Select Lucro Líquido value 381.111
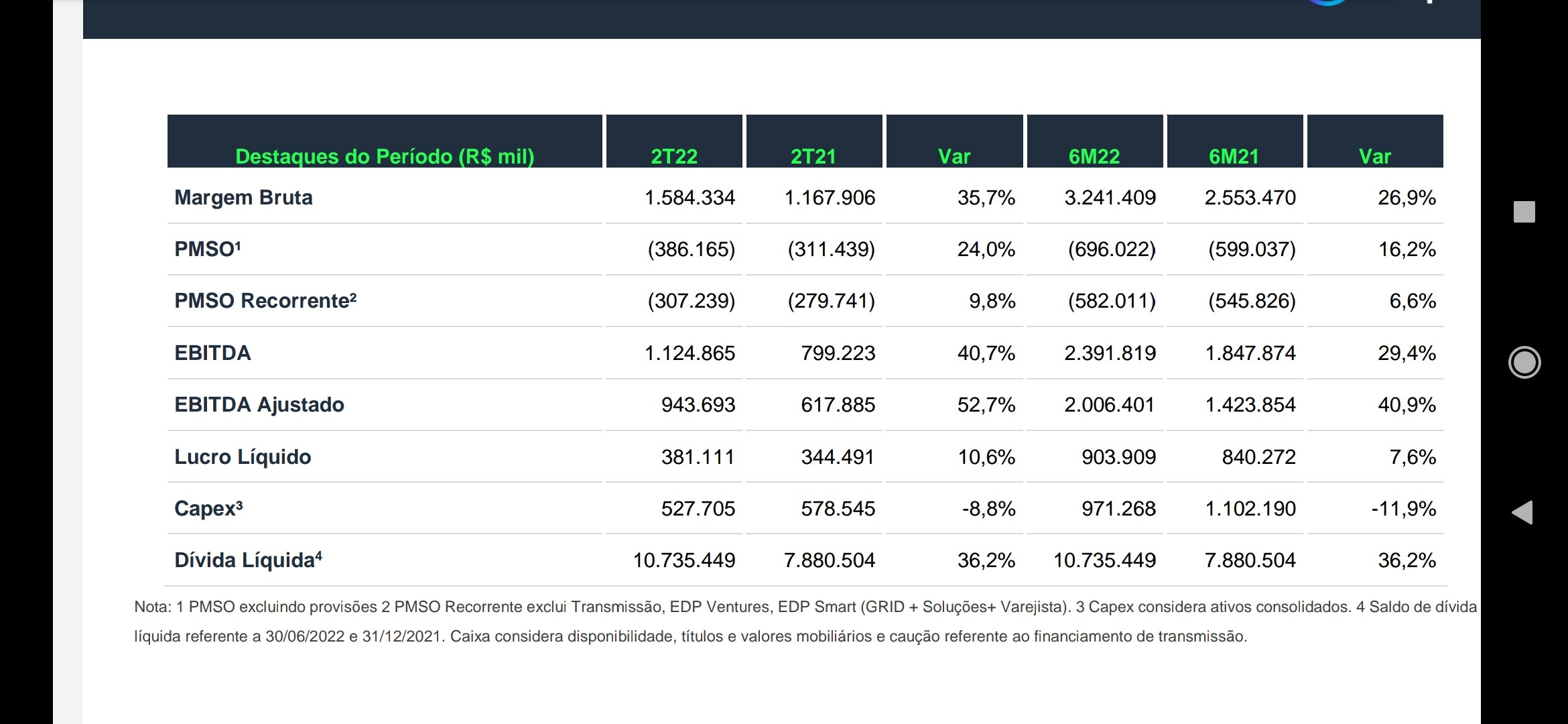Viewport: 1568px width, 724px height. [x=698, y=457]
